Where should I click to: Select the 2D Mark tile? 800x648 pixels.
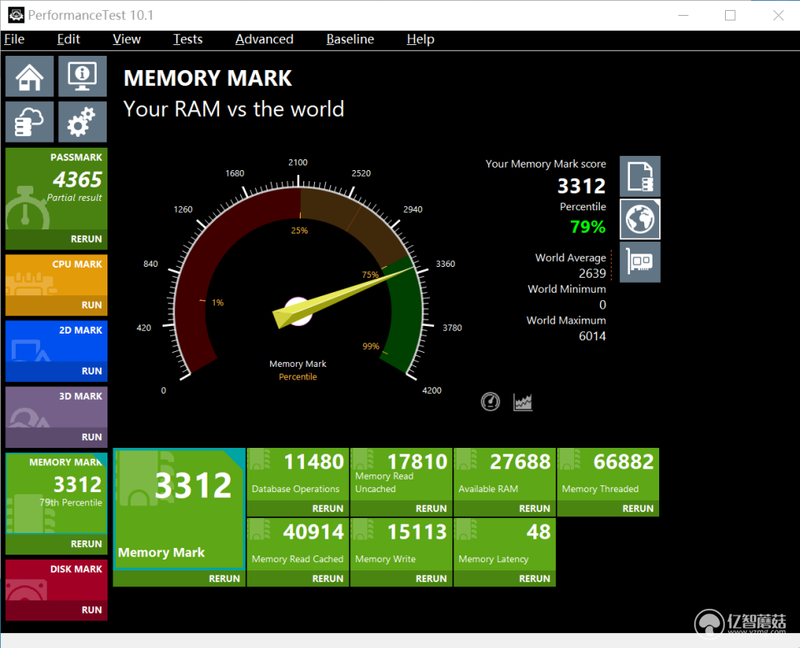pyautogui.click(x=56, y=341)
